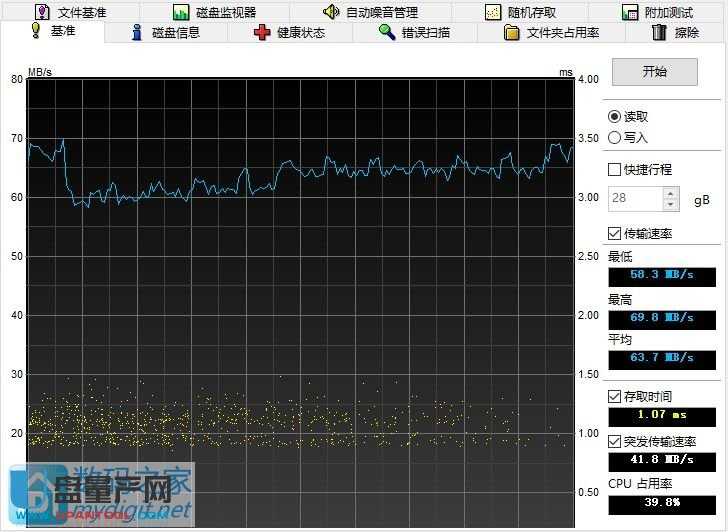Select the 读取 radio button
728x532 pixels.
[x=615, y=117]
